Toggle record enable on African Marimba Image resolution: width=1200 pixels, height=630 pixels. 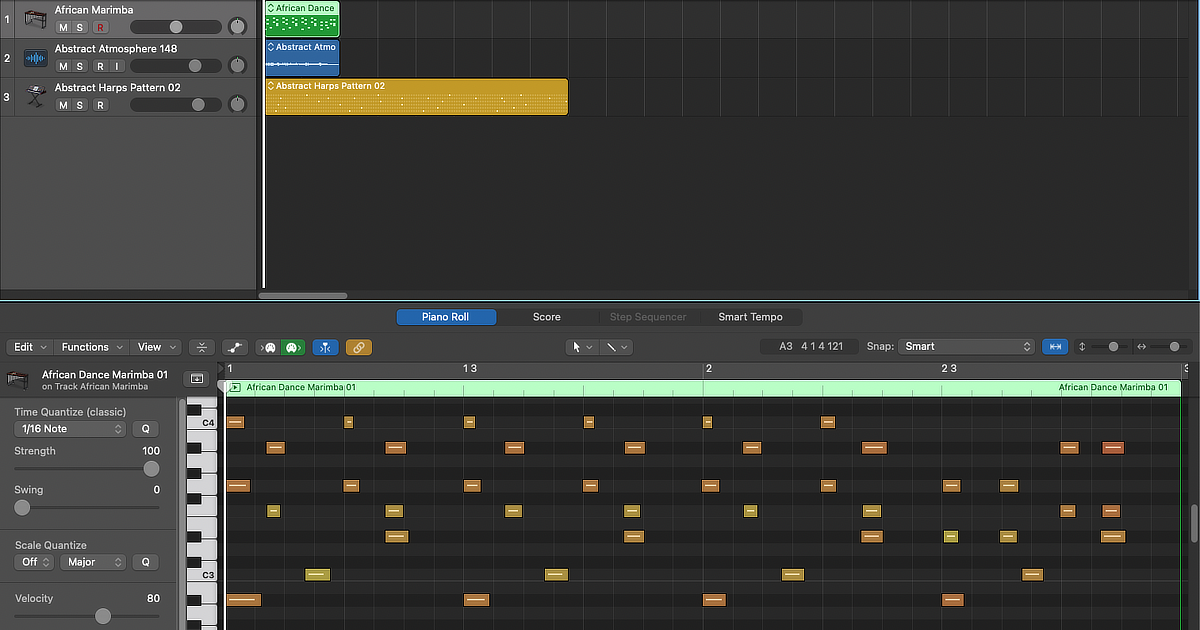(x=100, y=27)
